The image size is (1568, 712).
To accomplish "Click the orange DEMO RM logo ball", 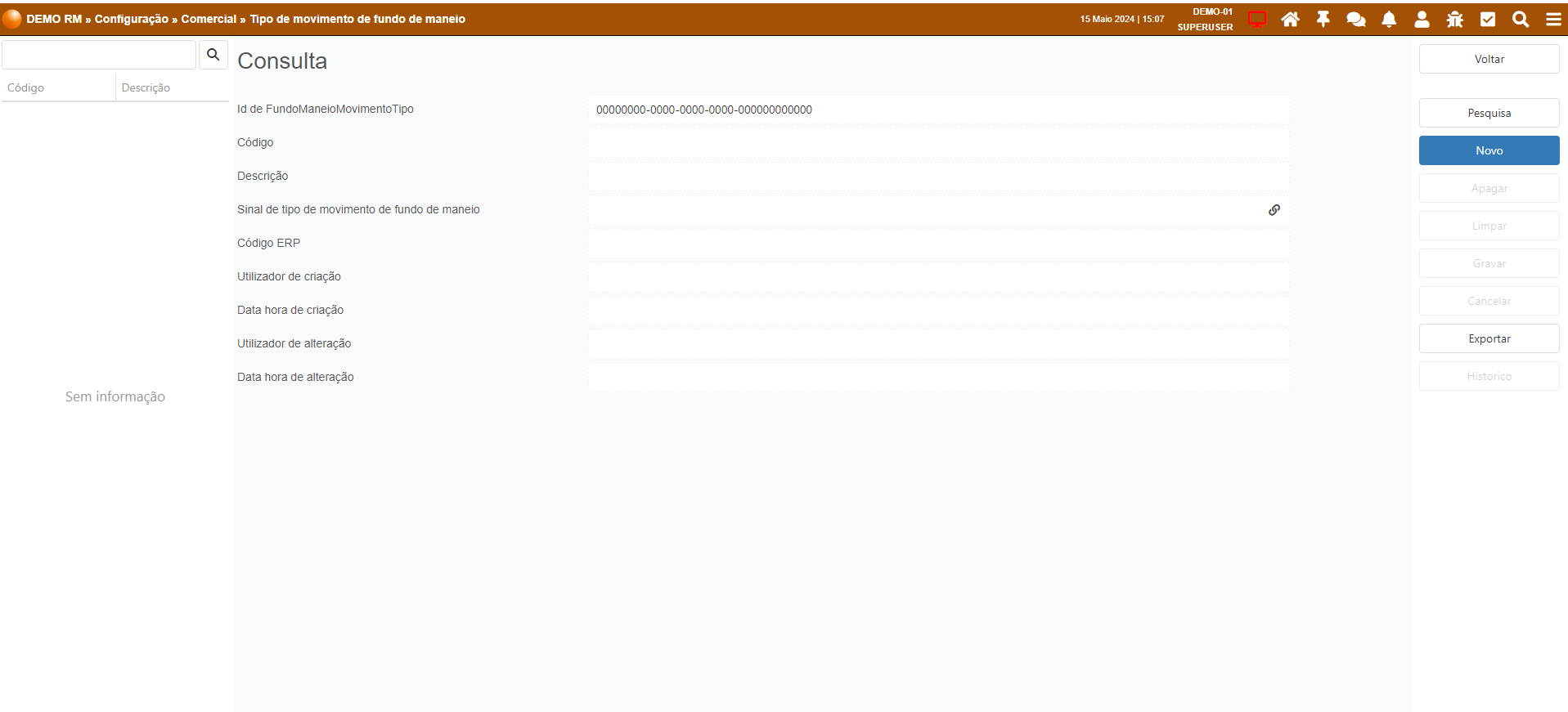I will (x=11, y=19).
